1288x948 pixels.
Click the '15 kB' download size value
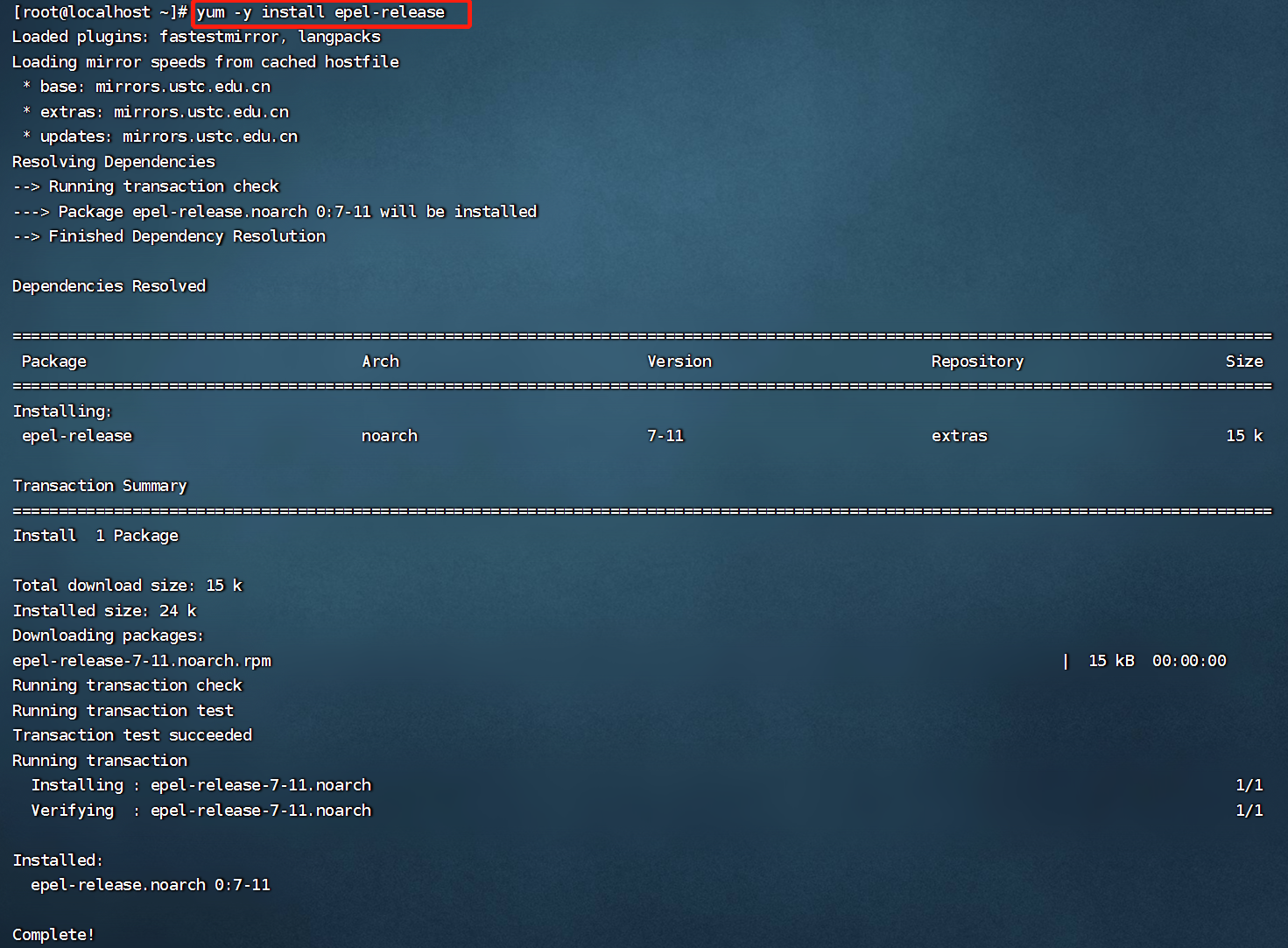[x=1111, y=661]
